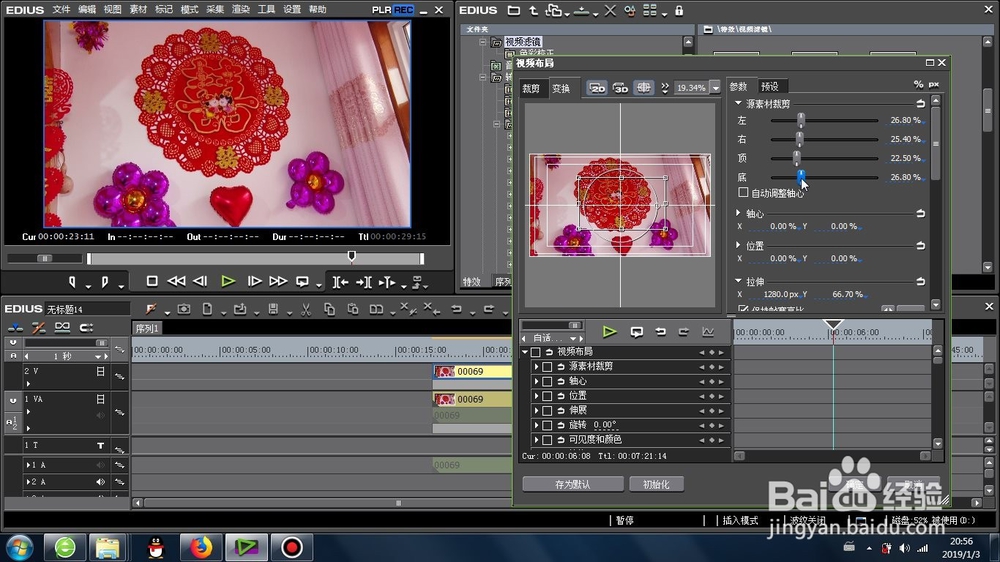
Task: Expand the 旋转 keyframe row
Action: pyautogui.click(x=536, y=425)
